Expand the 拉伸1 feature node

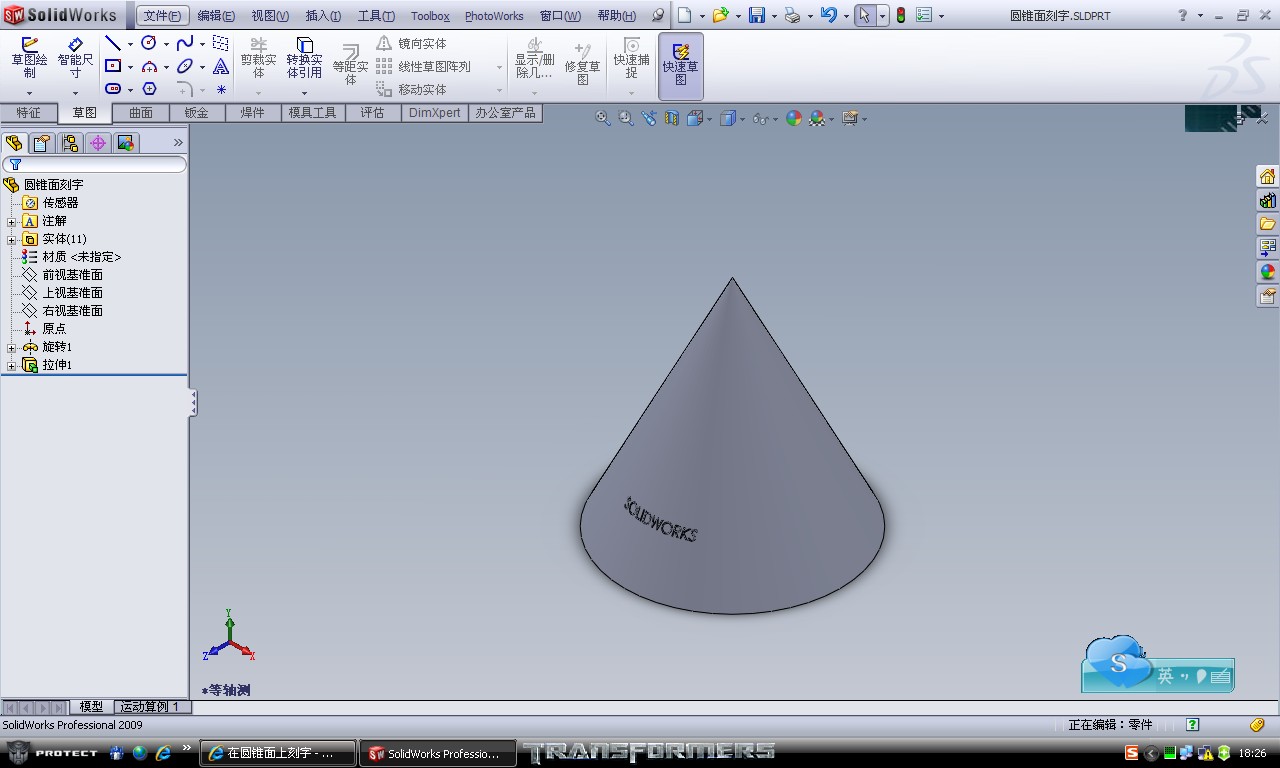pyautogui.click(x=12, y=365)
